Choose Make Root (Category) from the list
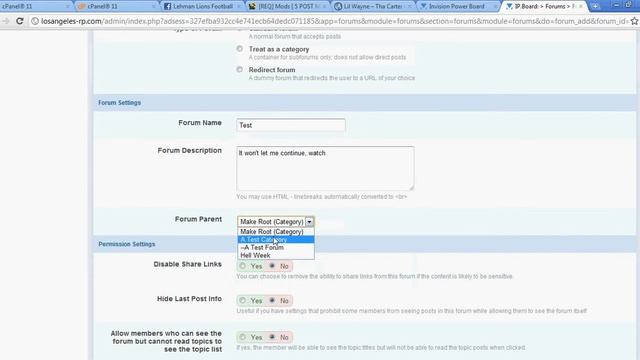Viewport: 640px width, 360px height. coord(276,231)
